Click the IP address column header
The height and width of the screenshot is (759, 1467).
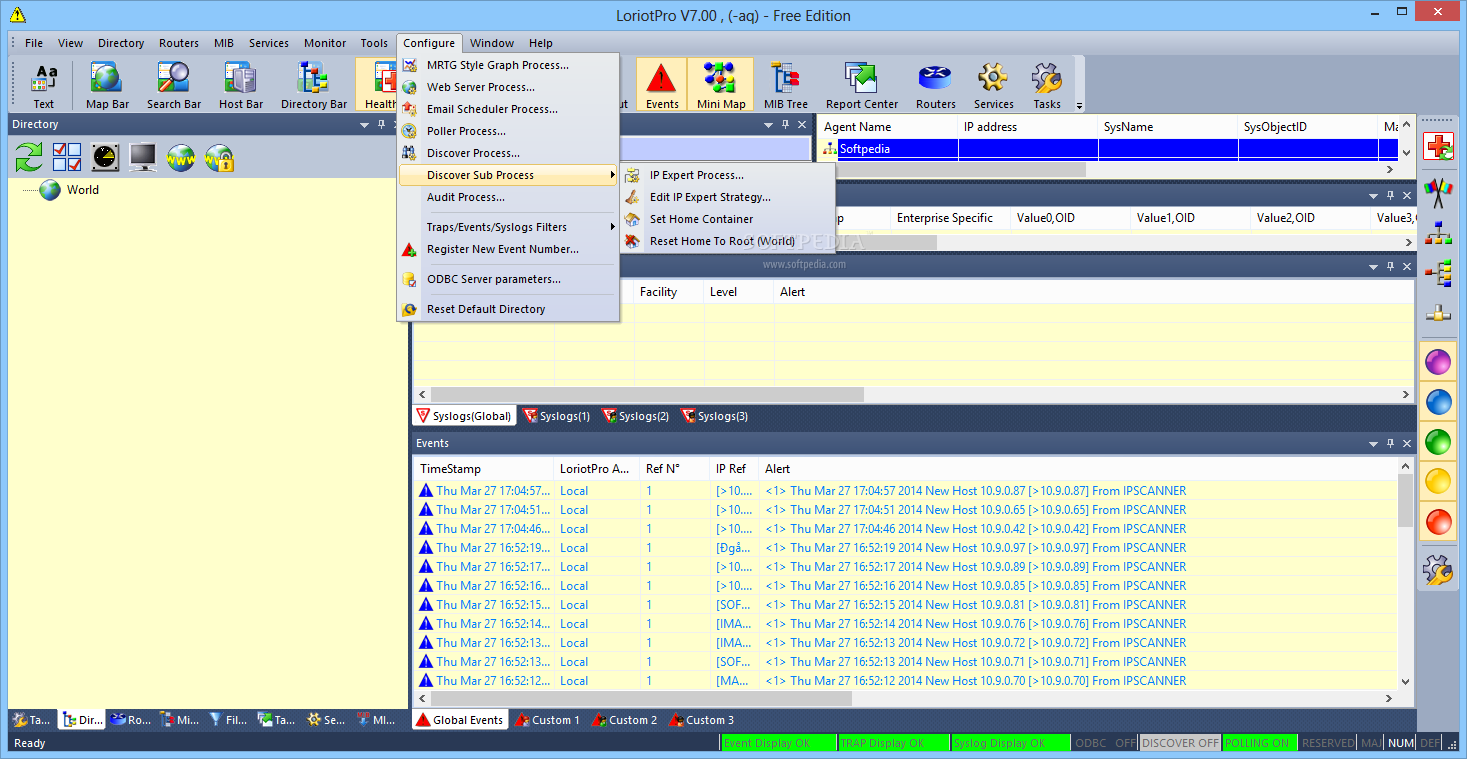coord(1027,127)
